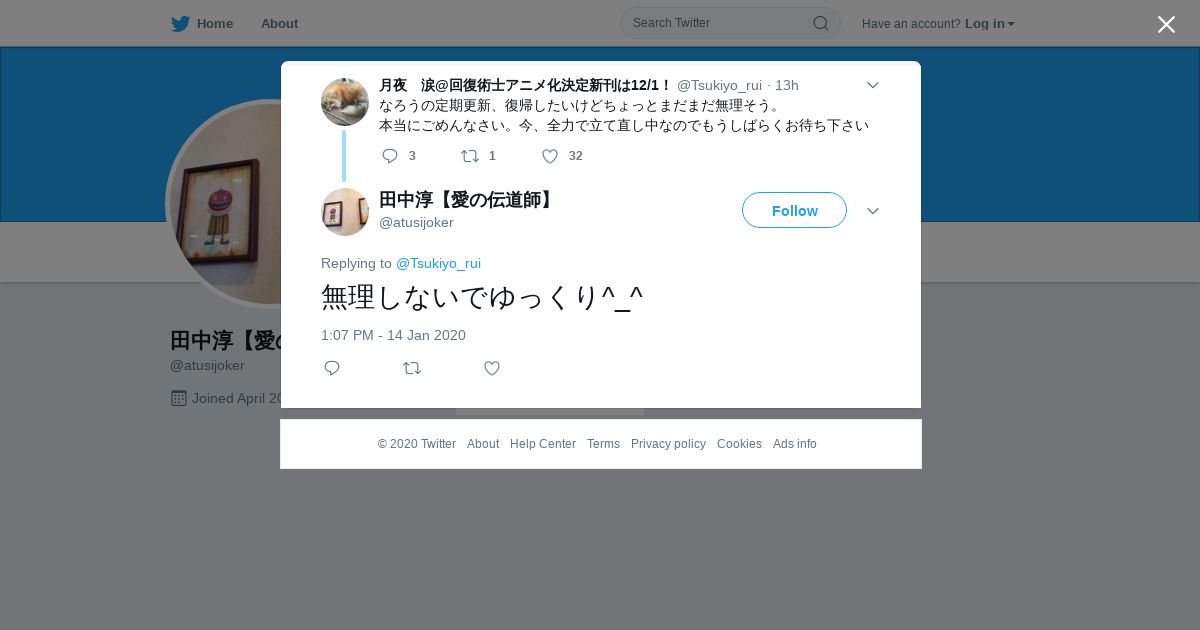This screenshot has height=630, width=1200.
Task: Open the Help Center footer link
Action: 543,444
